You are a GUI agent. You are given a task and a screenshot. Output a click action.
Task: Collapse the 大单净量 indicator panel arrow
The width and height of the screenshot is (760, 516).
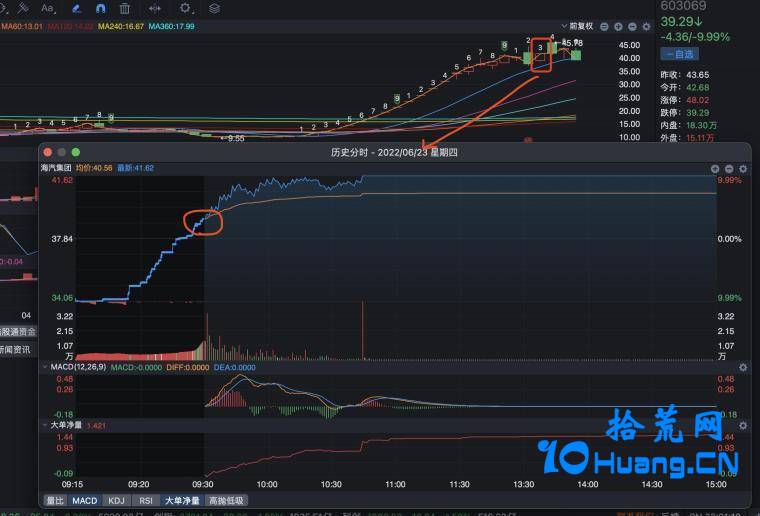click(45, 425)
